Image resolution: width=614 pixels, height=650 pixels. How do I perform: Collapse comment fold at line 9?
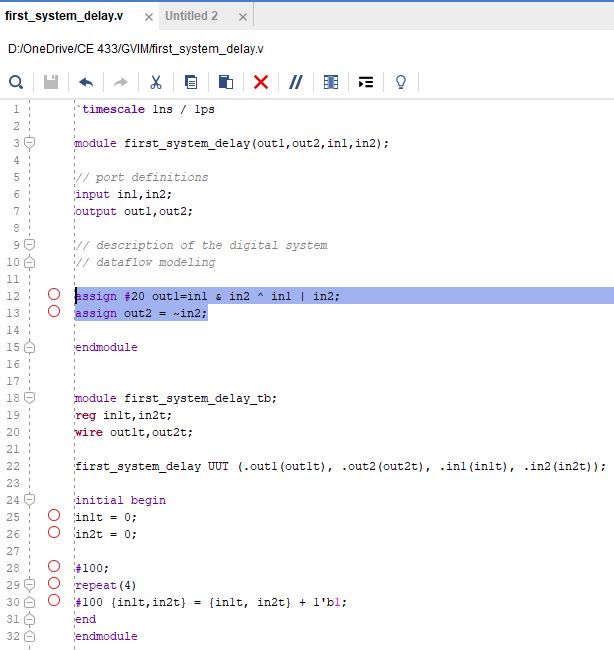tap(29, 245)
